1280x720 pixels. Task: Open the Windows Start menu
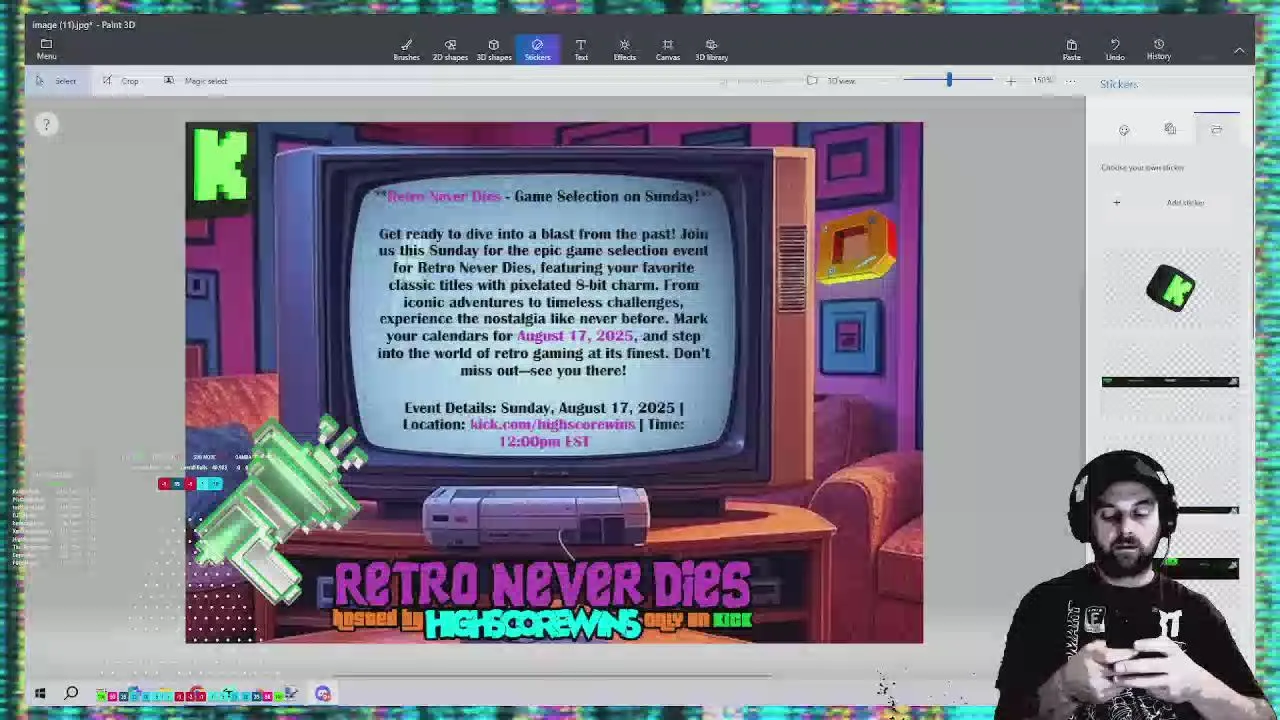(x=40, y=693)
